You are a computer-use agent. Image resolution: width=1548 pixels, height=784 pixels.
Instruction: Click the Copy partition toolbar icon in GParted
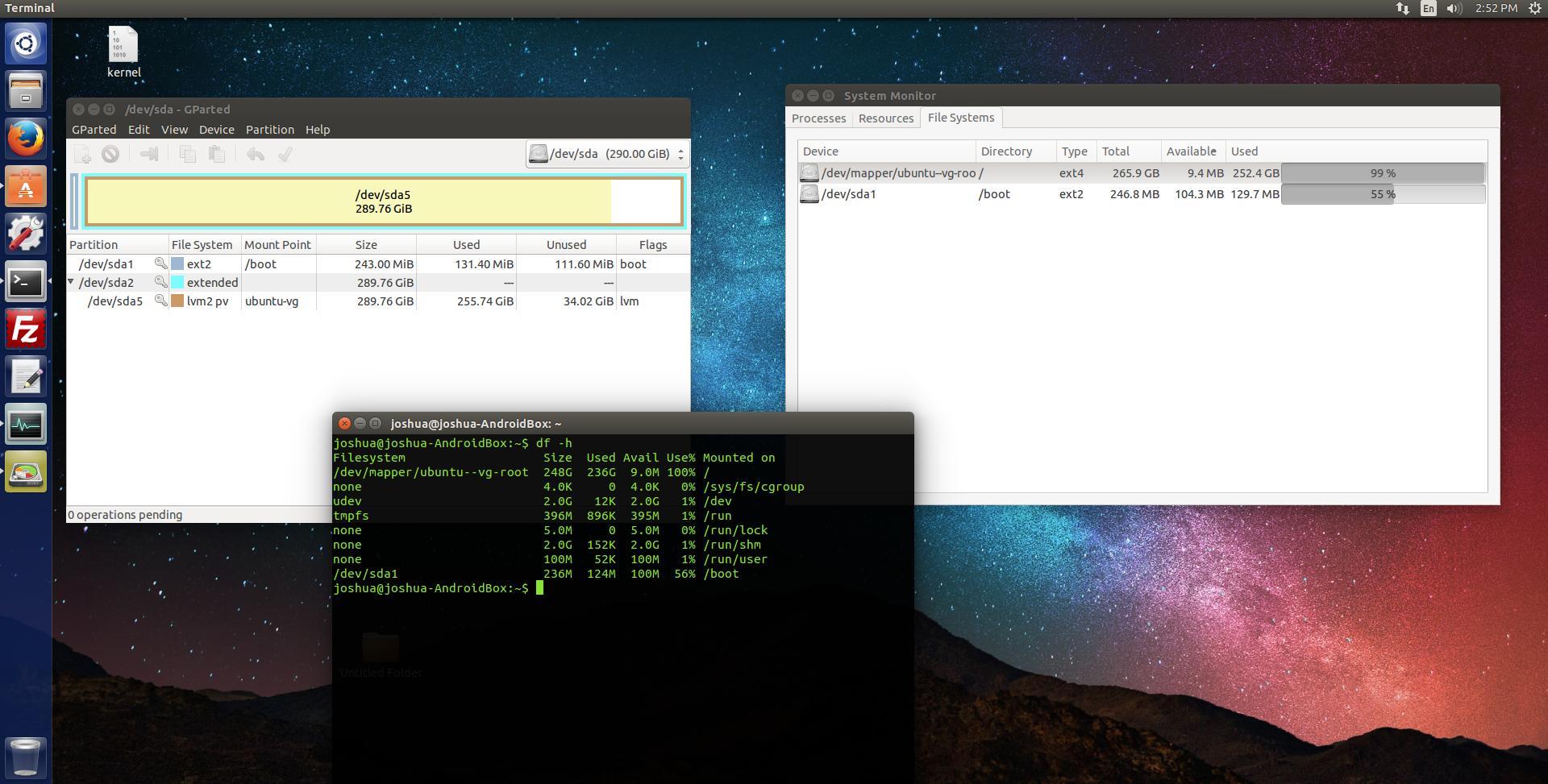pyautogui.click(x=187, y=154)
